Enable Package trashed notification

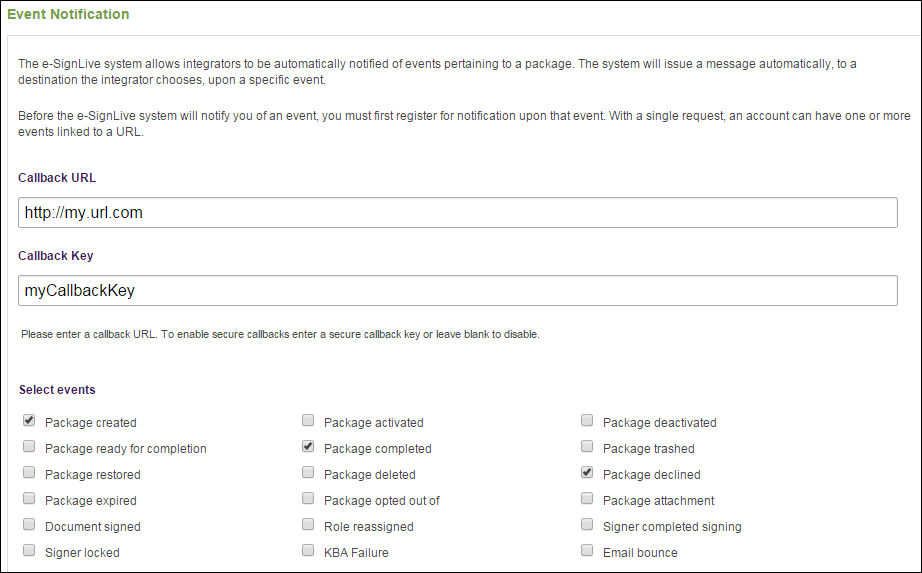[587, 447]
